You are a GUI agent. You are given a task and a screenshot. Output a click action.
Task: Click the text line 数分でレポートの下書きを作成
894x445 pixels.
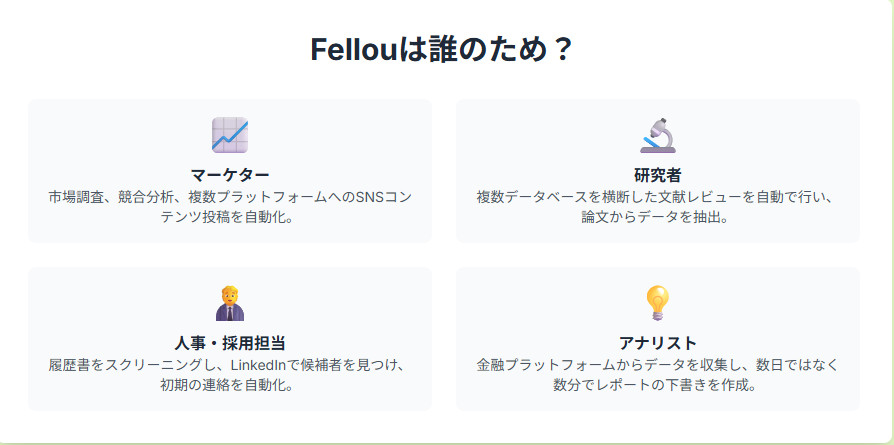tap(658, 385)
